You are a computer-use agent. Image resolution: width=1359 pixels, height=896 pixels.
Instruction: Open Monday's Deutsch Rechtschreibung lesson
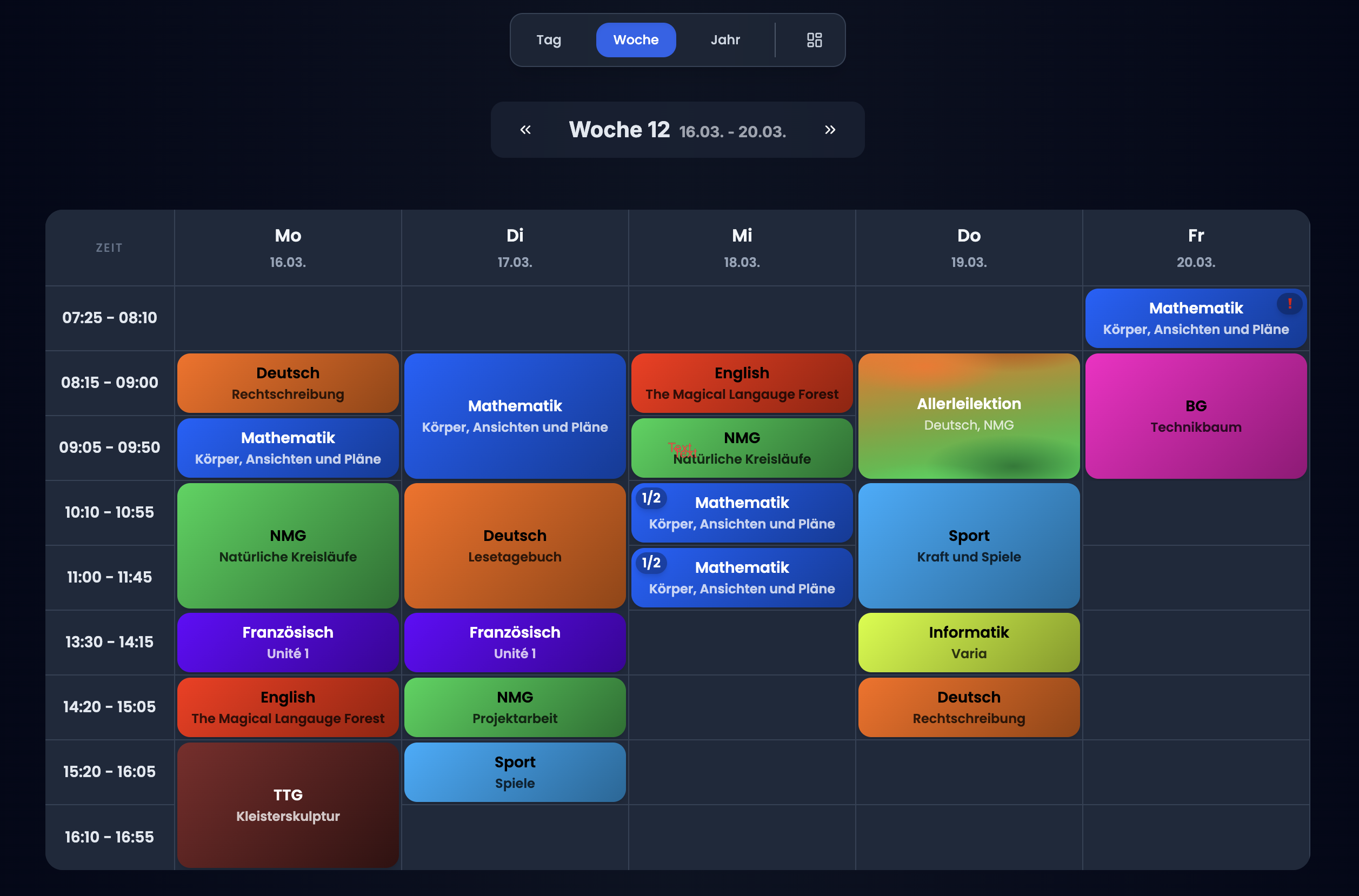point(288,383)
